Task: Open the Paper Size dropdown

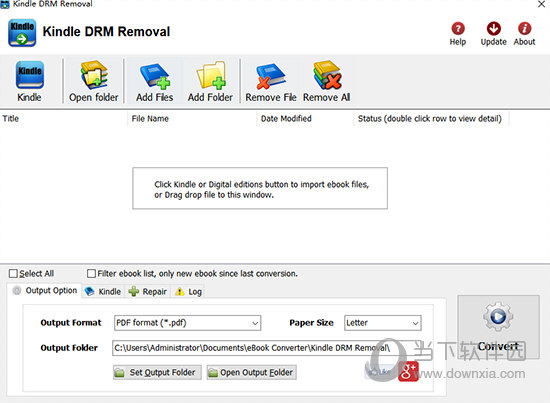Action: (x=383, y=323)
